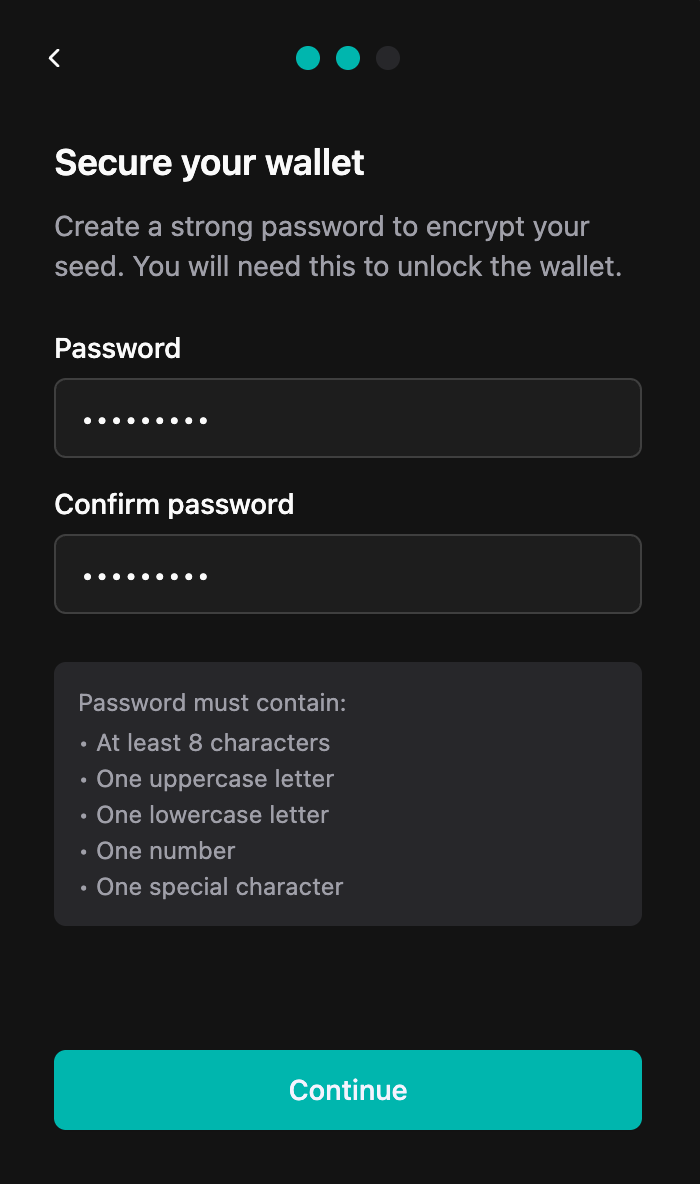Click "You will need this to unlock" sentence
The image size is (700, 1184).
(x=378, y=267)
